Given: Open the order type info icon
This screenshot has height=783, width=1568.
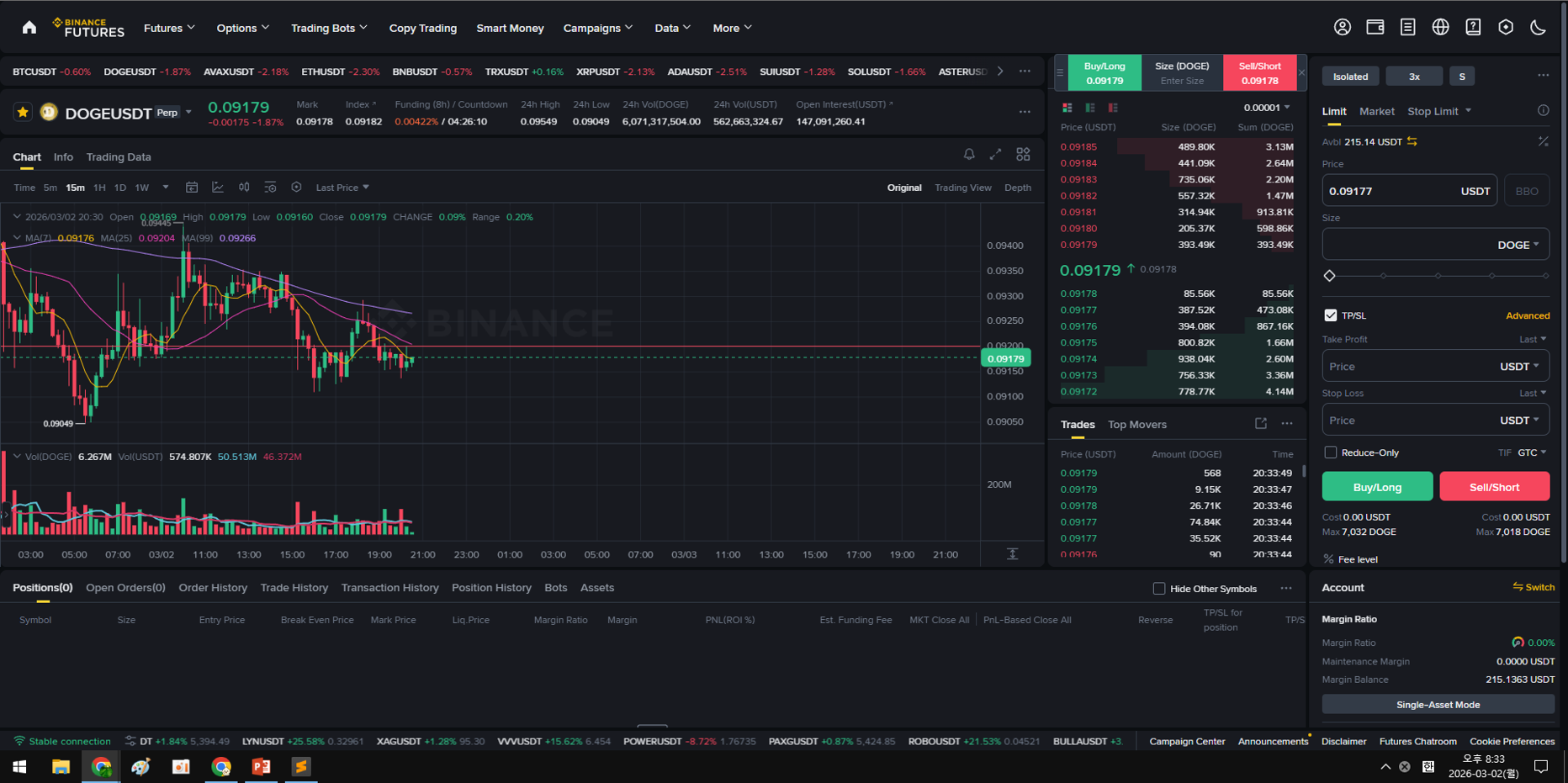Looking at the screenshot, I should (1544, 110).
